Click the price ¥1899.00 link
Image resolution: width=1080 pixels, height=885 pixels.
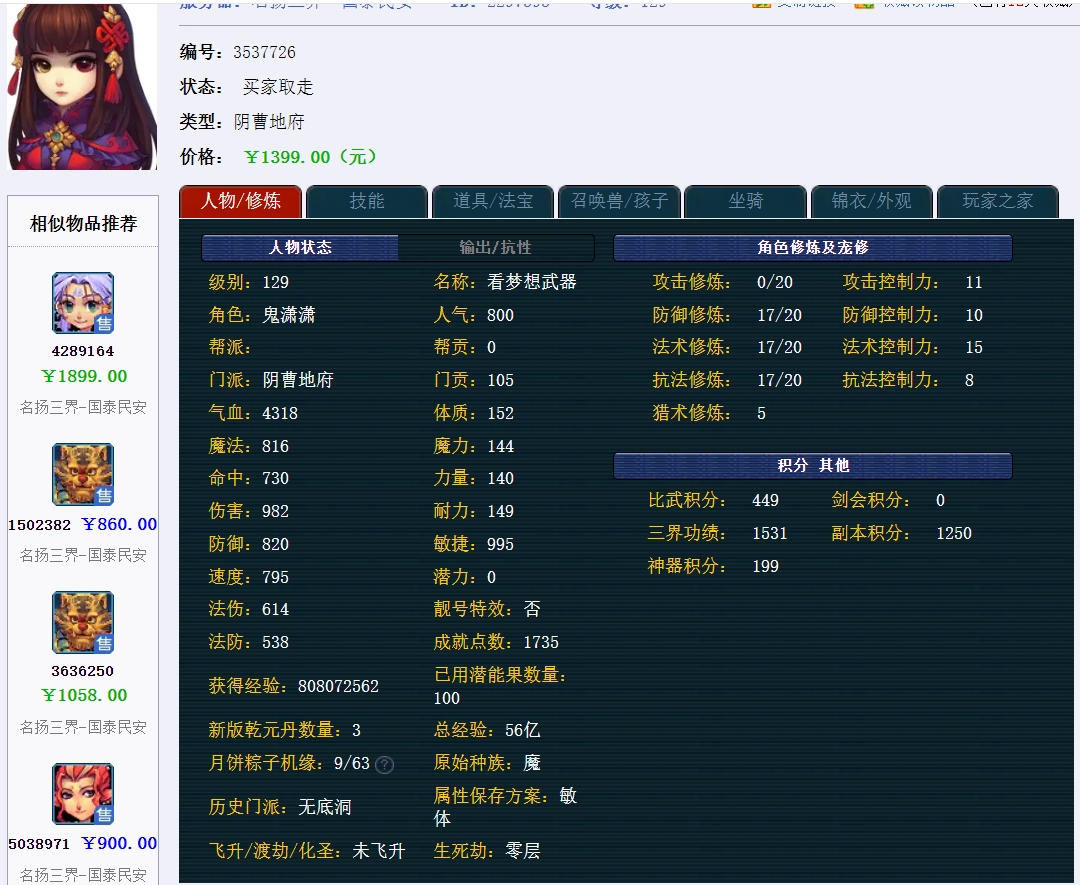pos(84,376)
